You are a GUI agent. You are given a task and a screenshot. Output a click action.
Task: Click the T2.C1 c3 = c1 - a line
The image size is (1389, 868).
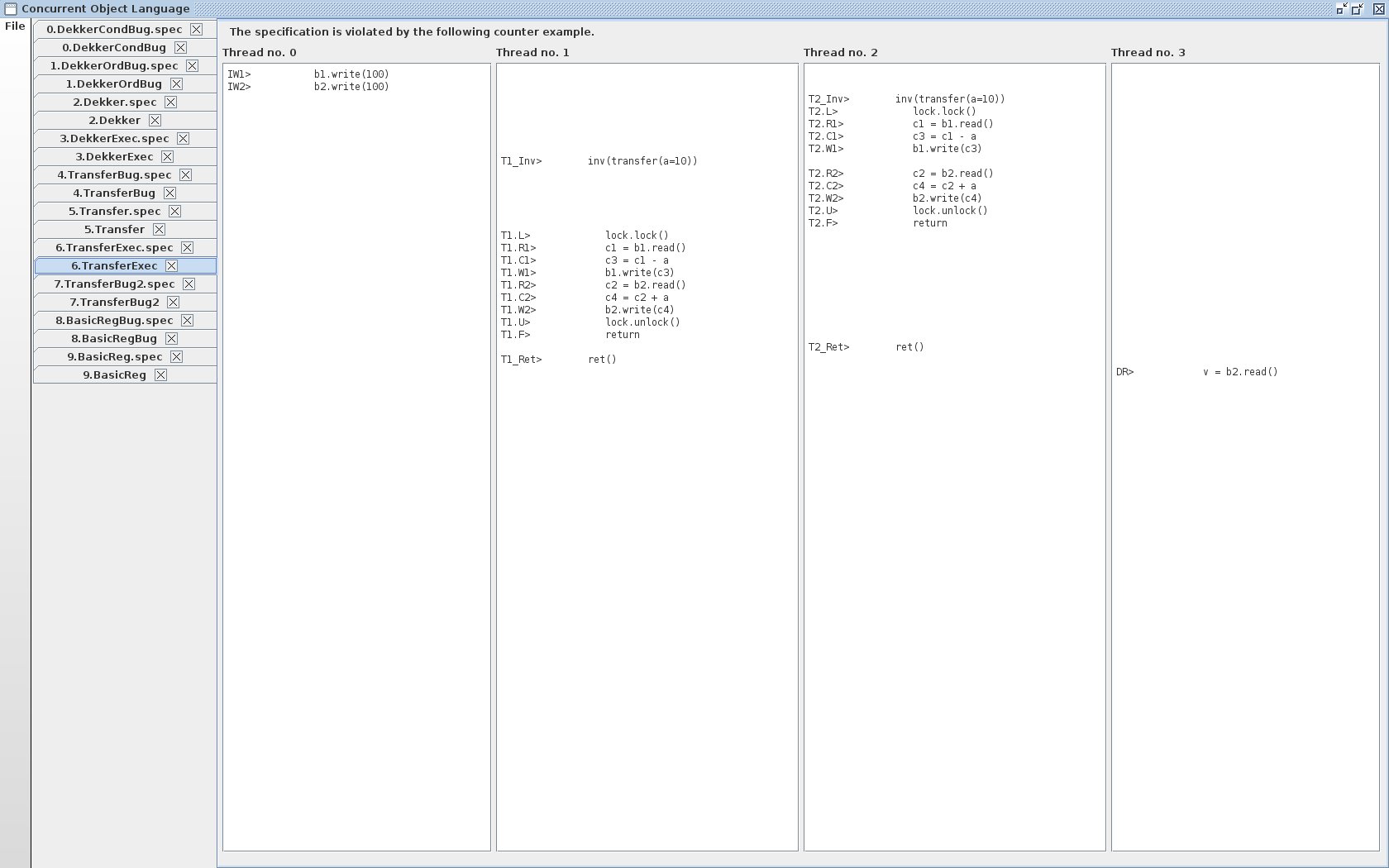point(892,136)
